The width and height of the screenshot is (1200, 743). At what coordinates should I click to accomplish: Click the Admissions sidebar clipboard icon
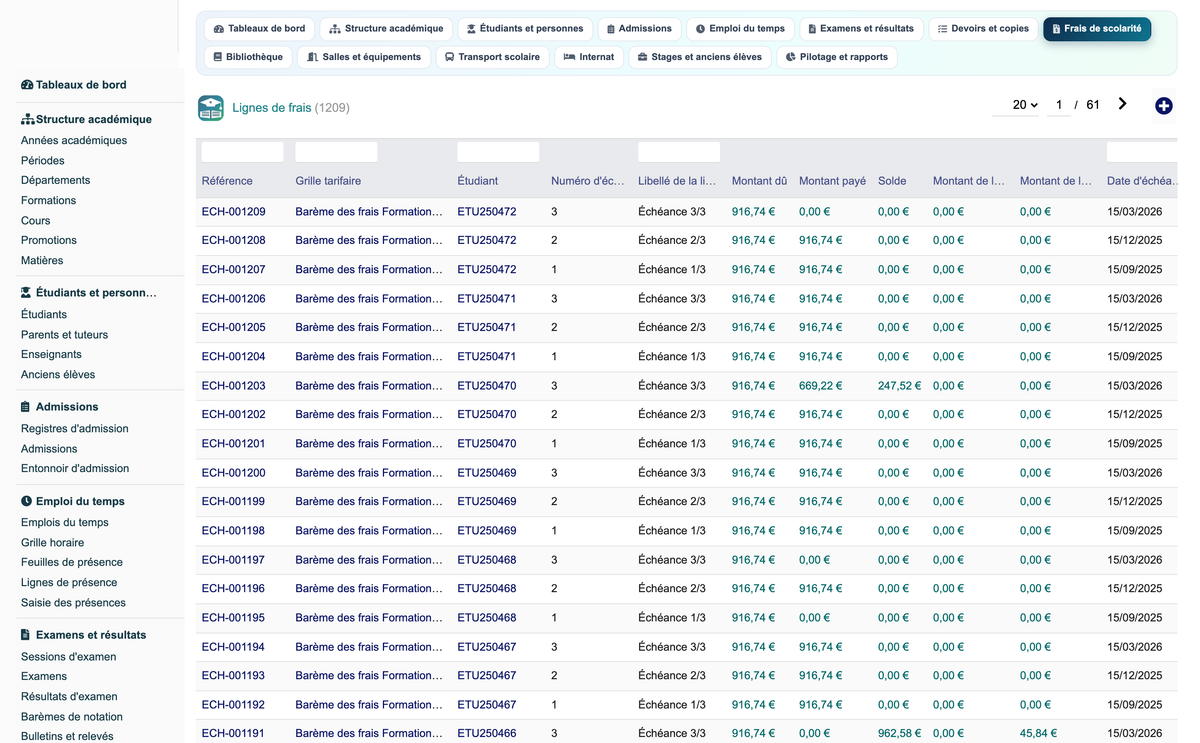[x=26, y=407]
